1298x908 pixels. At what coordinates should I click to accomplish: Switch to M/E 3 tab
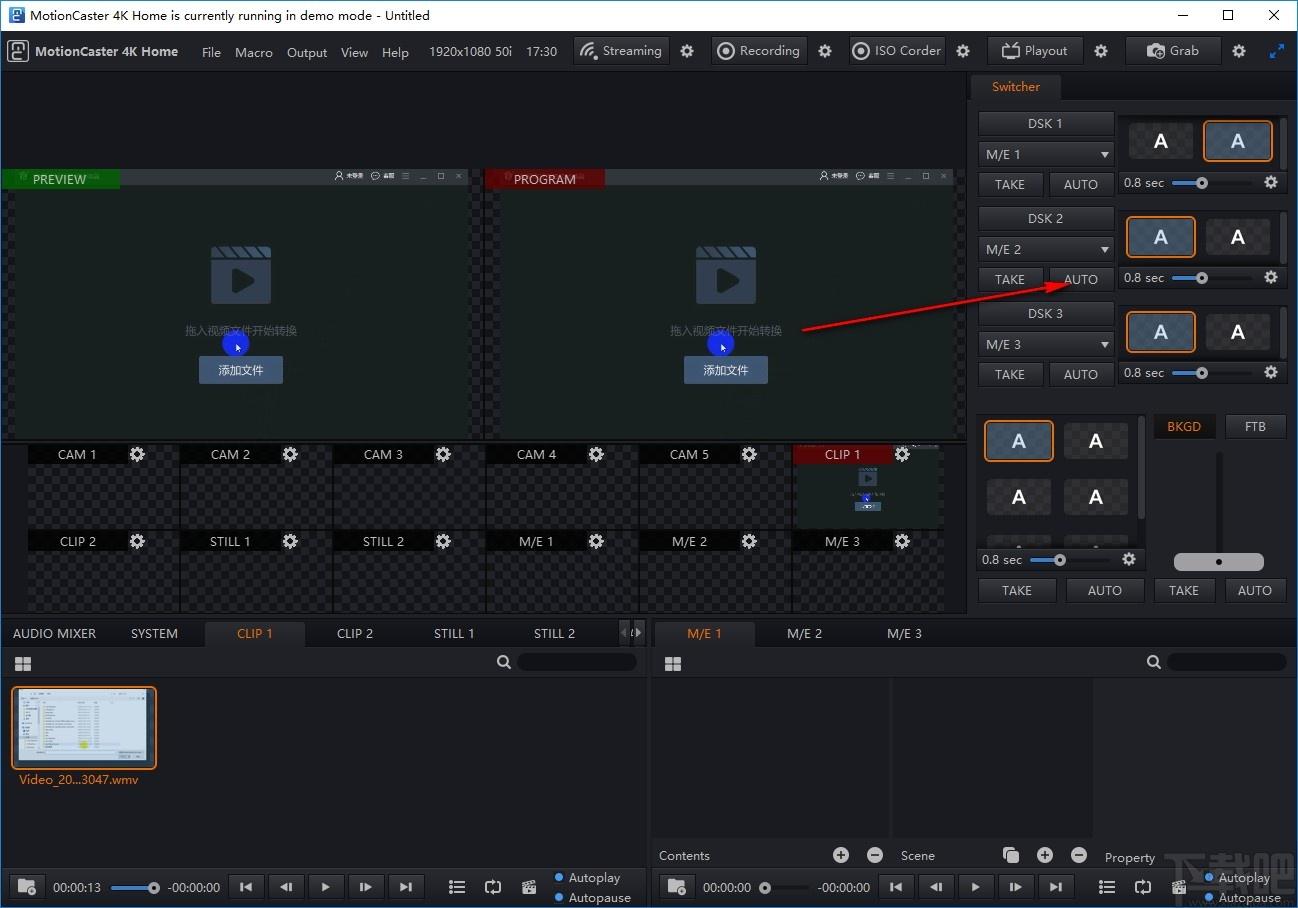904,633
